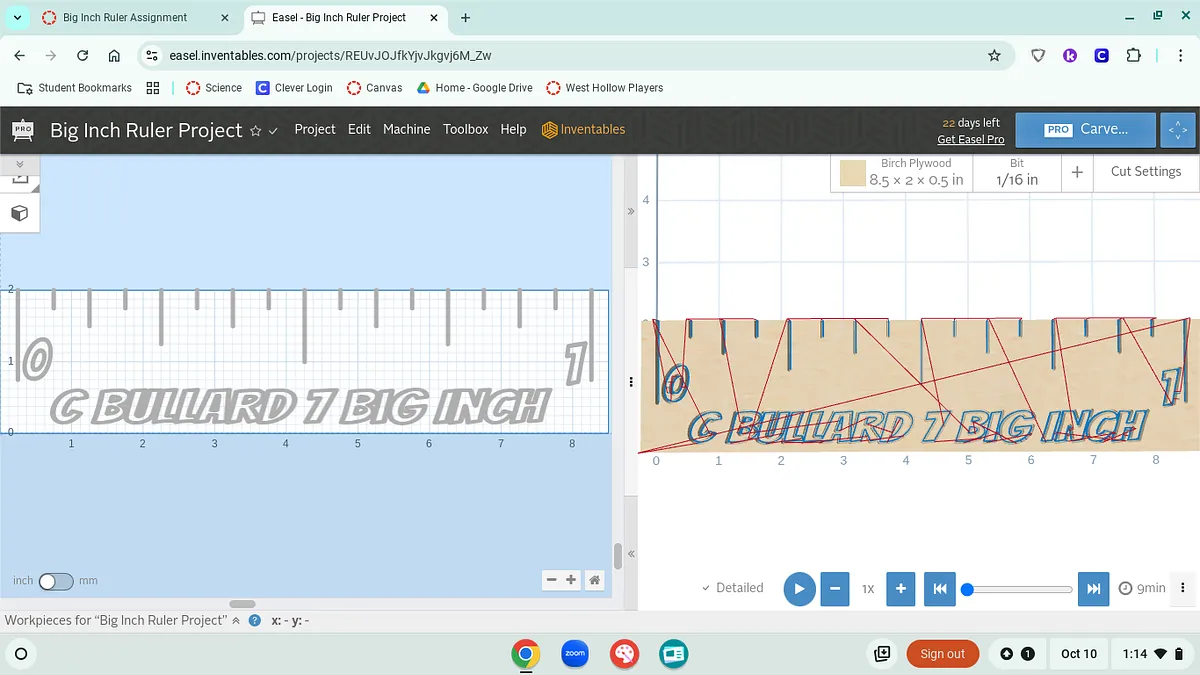The width and height of the screenshot is (1200, 675).
Task: Open the Toolbox menu
Action: pyautogui.click(x=465, y=129)
